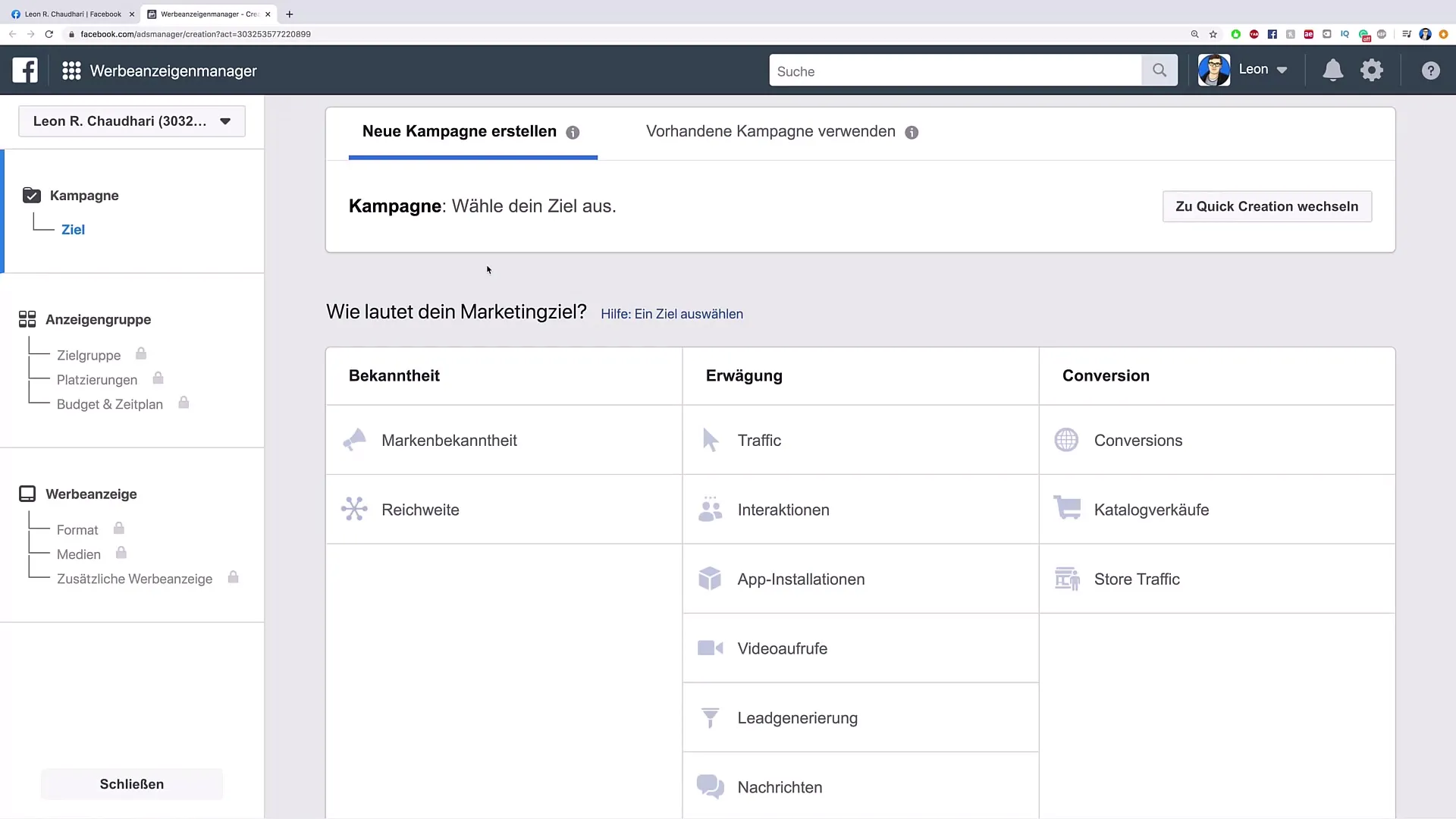
Task: Click the Suche search input field
Action: click(x=956, y=71)
